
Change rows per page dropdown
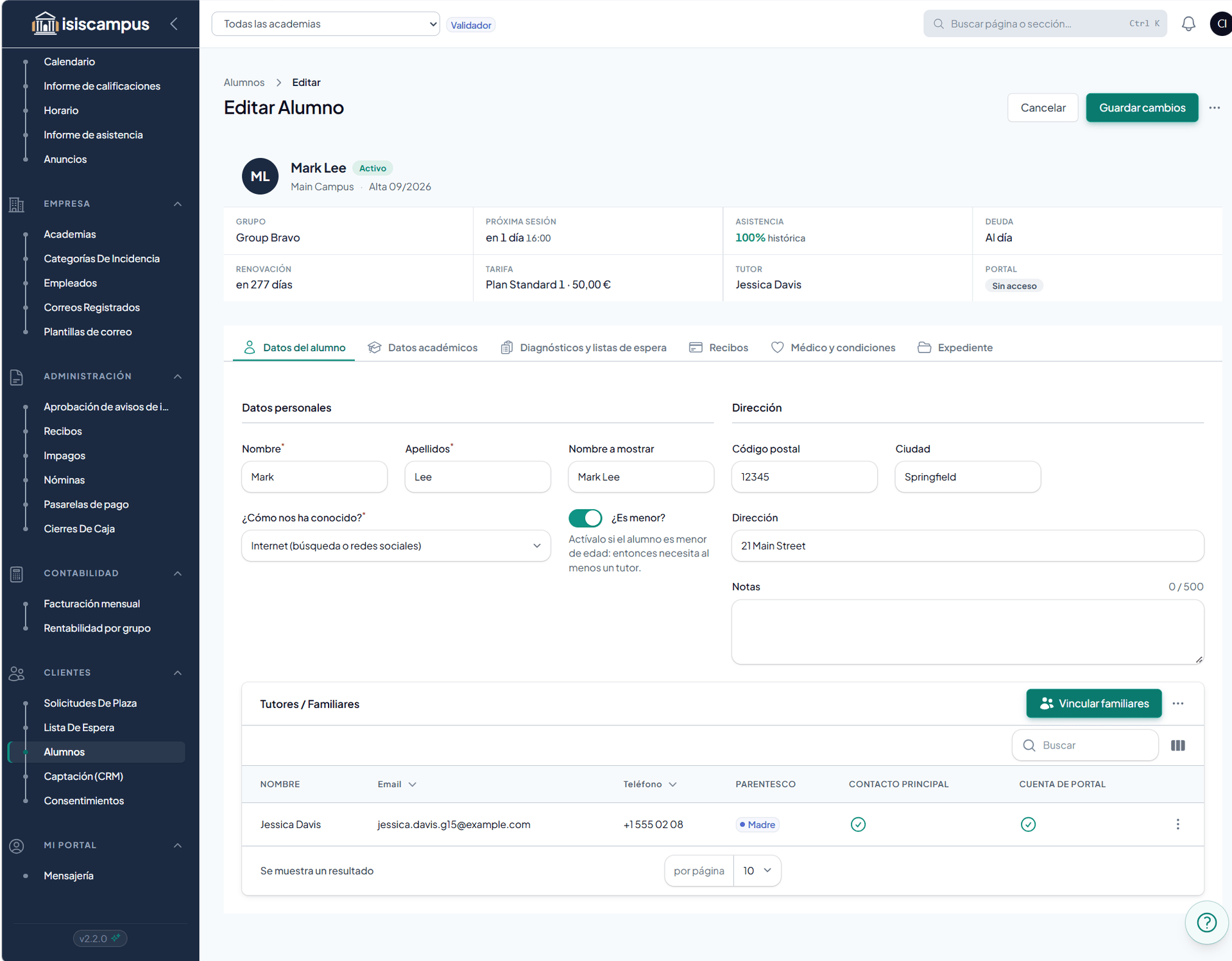tap(757, 870)
